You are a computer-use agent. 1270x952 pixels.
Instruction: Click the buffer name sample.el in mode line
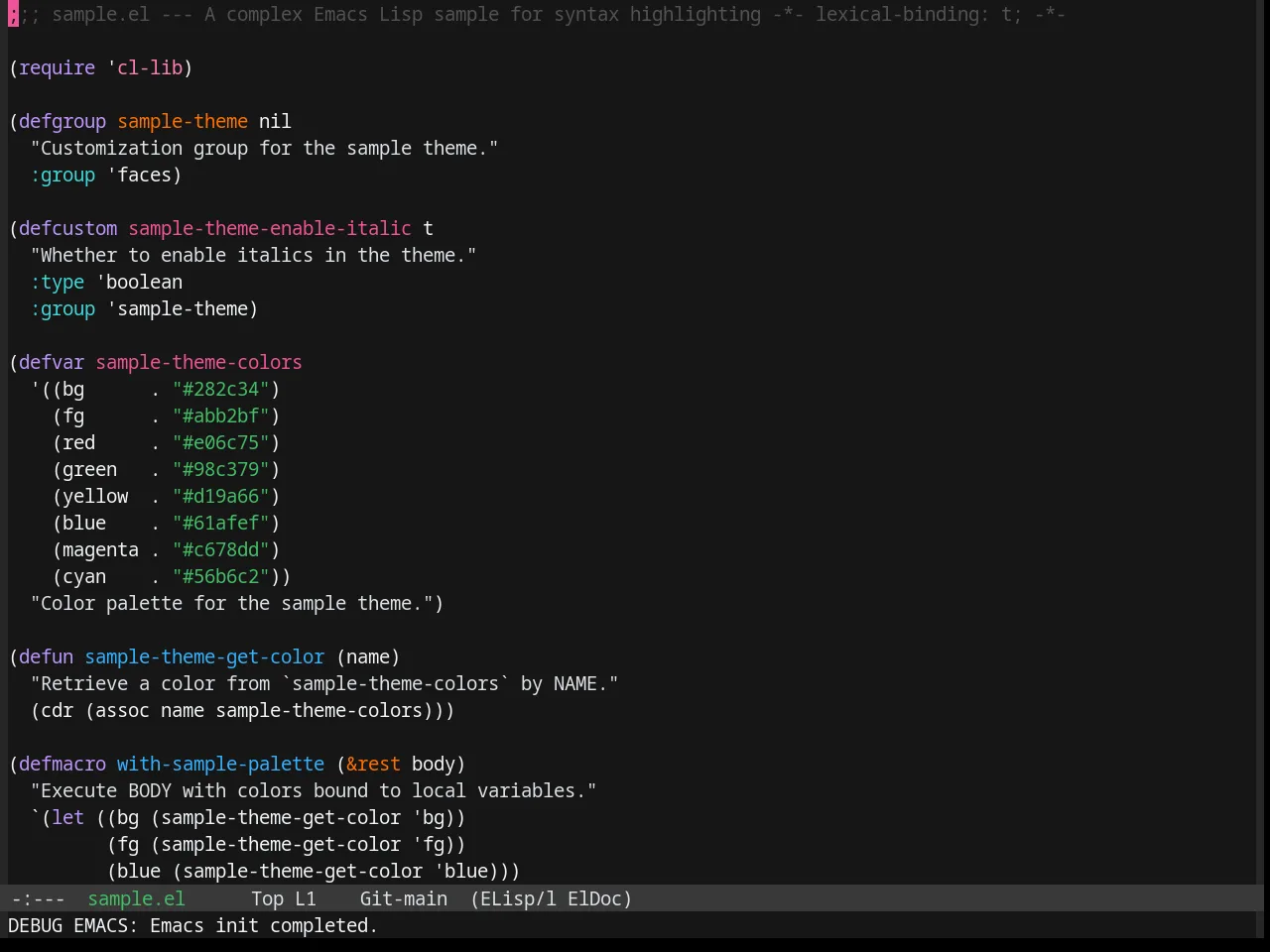click(x=136, y=898)
